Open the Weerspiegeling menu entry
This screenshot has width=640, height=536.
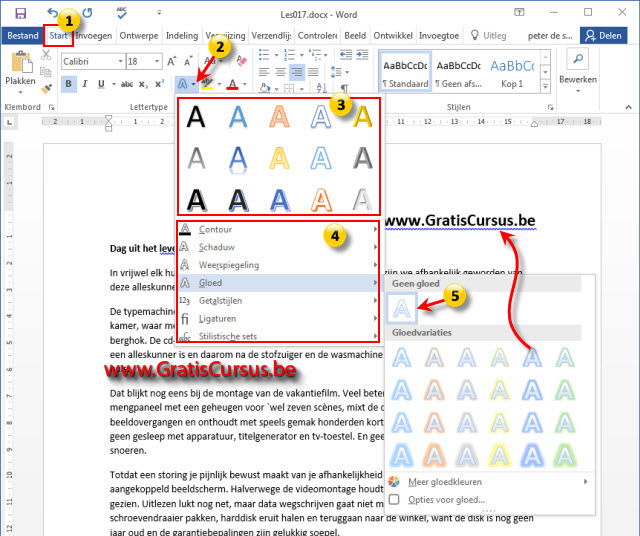(278, 265)
